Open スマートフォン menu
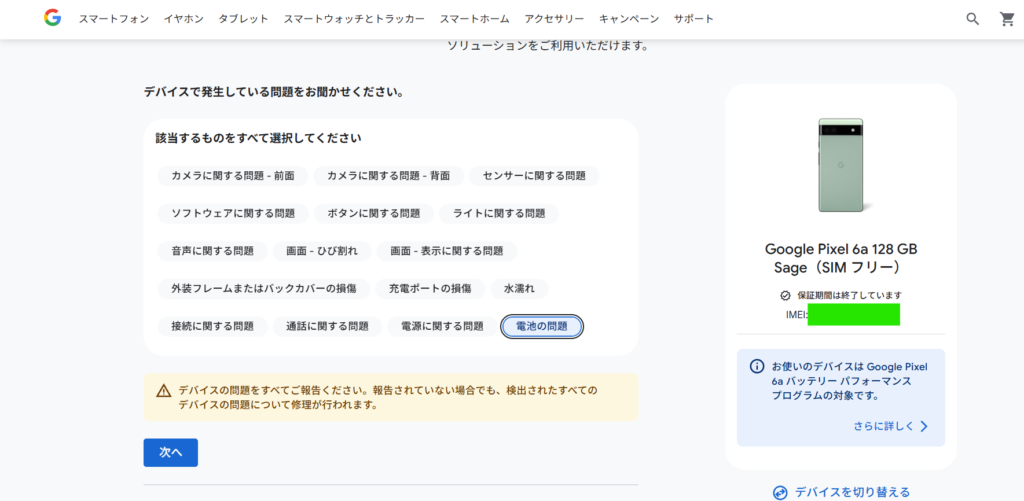 click(x=114, y=19)
